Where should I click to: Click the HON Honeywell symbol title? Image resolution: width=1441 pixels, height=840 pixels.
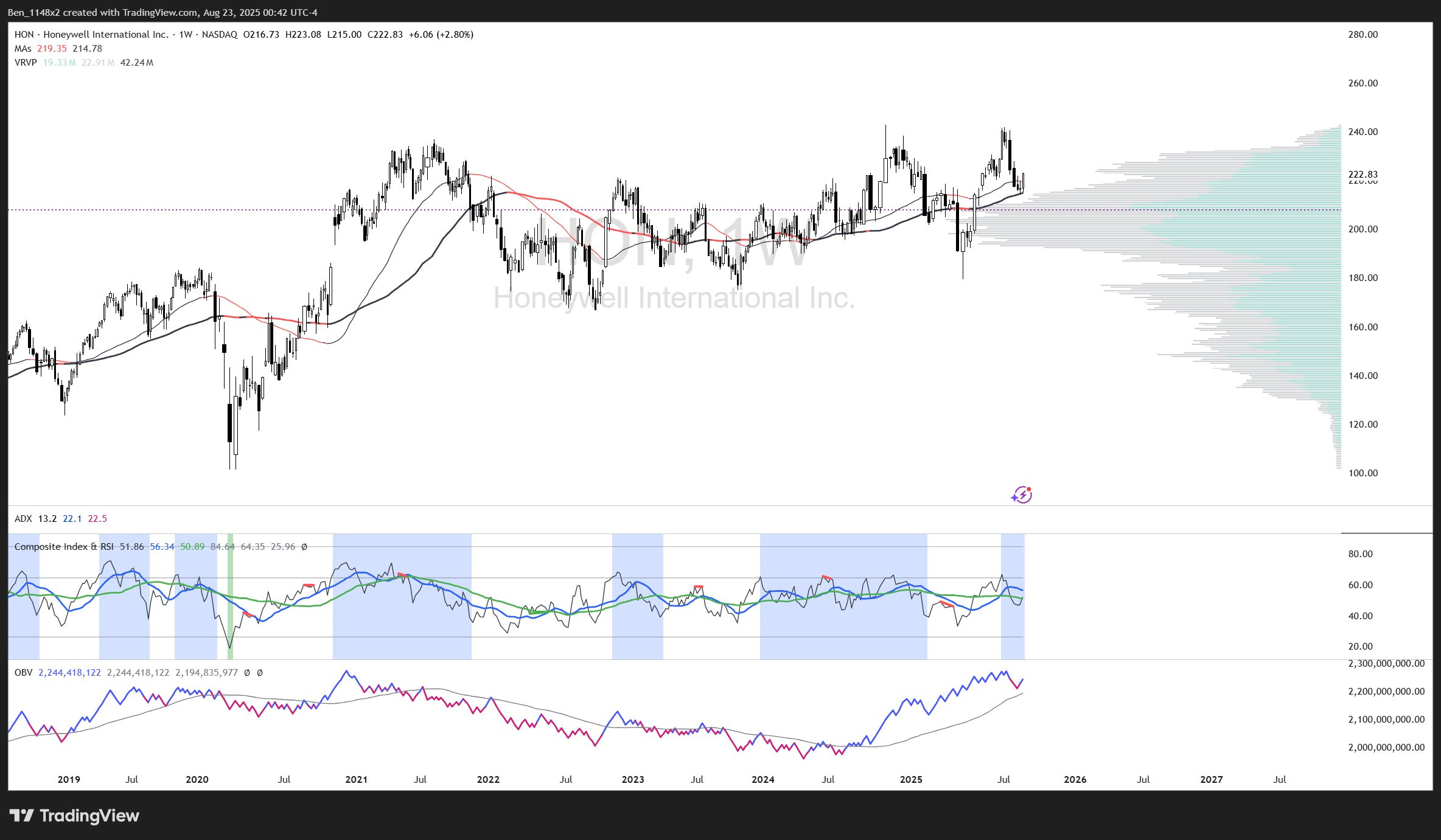point(91,35)
